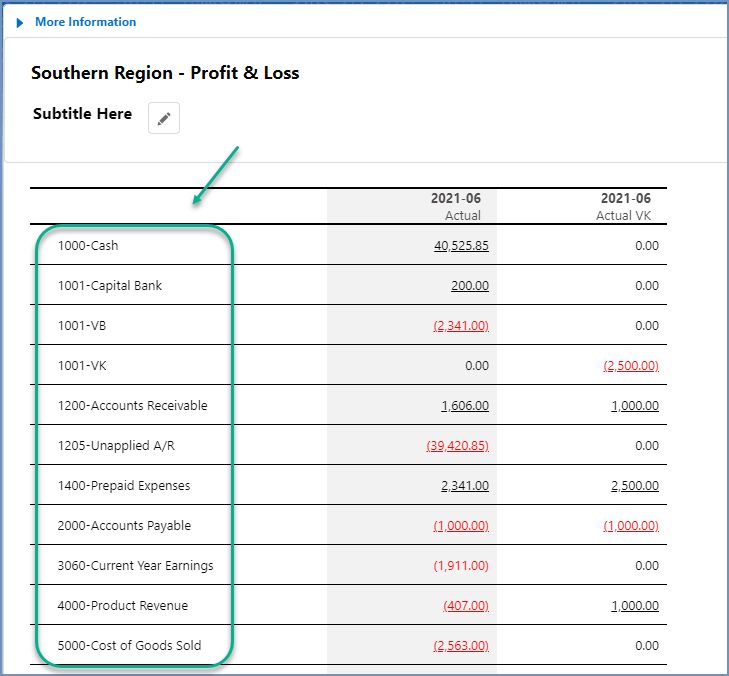Viewport: 729px width, 676px height.
Task: Select the 2021-06 Actual VK column header
Action: [624, 206]
